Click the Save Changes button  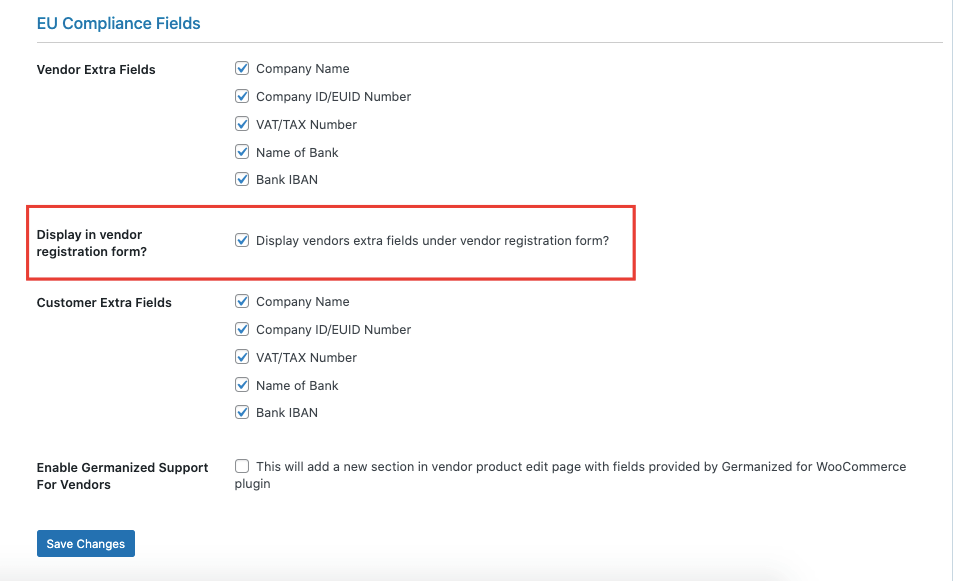click(86, 543)
